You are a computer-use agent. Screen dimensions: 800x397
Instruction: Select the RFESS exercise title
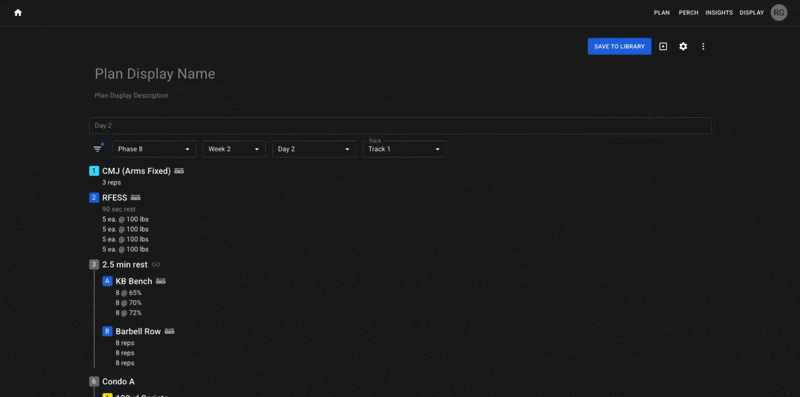point(115,198)
